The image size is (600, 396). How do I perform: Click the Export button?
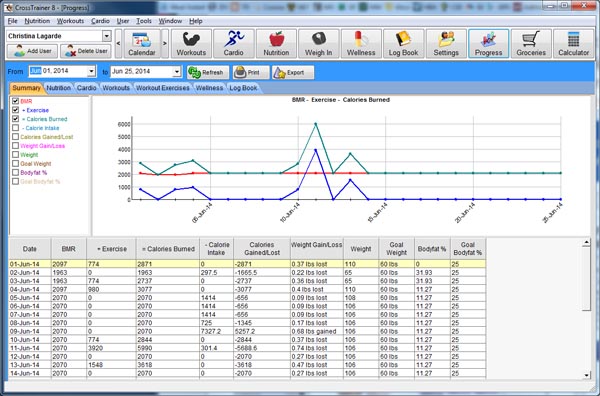click(x=293, y=72)
